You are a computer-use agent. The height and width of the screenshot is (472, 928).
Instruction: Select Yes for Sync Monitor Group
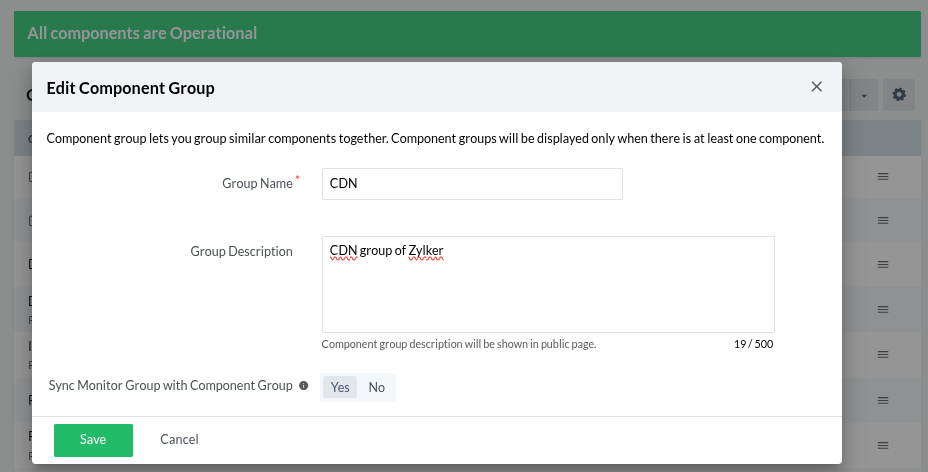[340, 387]
